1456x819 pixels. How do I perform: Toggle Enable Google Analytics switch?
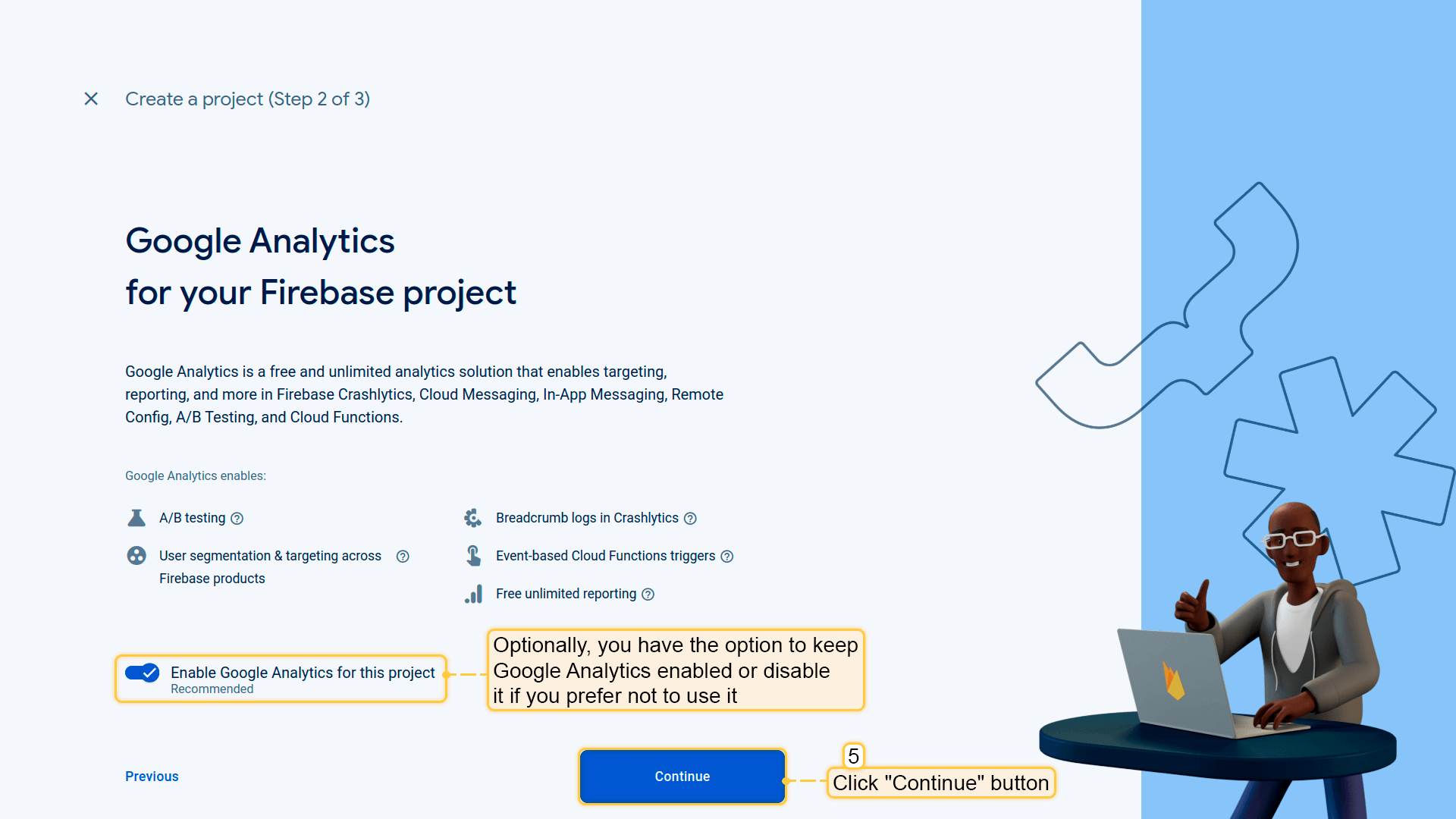(143, 673)
